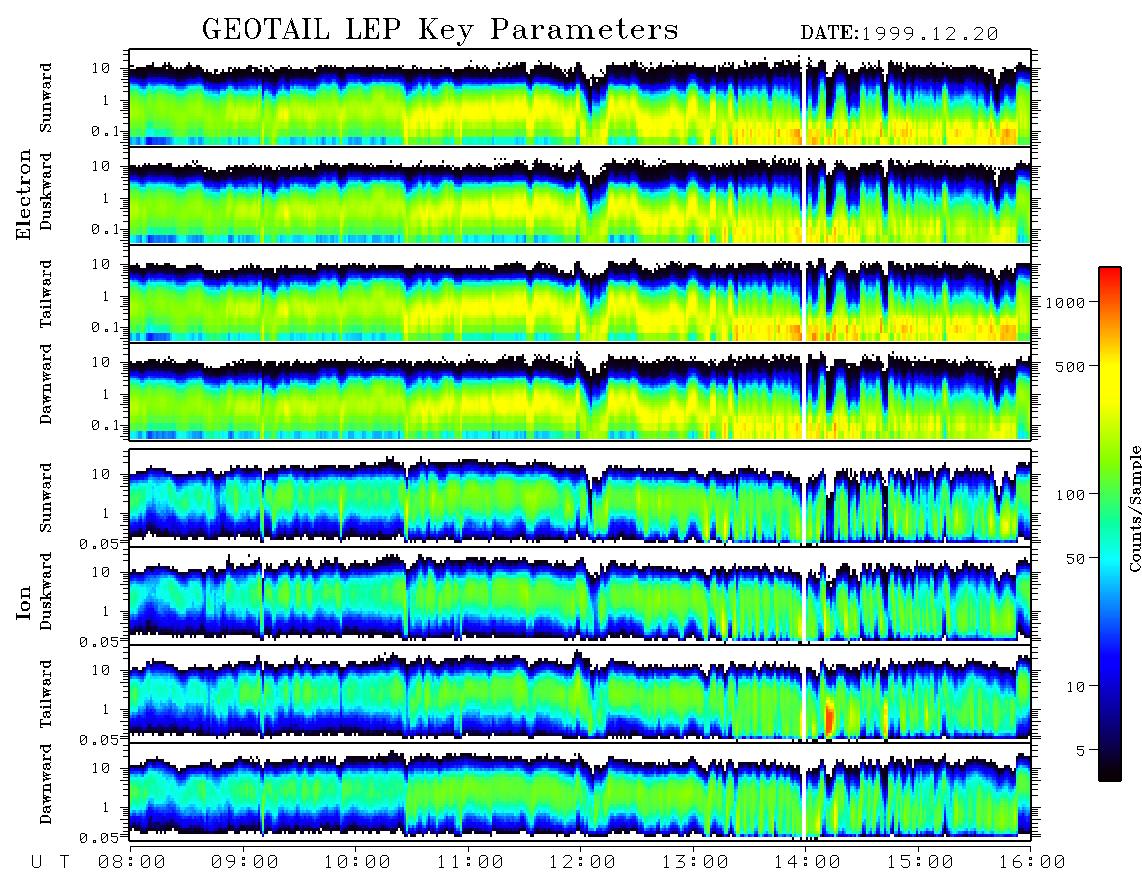Select the Electron Duskward spectrogram panel
The width and height of the screenshot is (1142, 880).
[580, 195]
